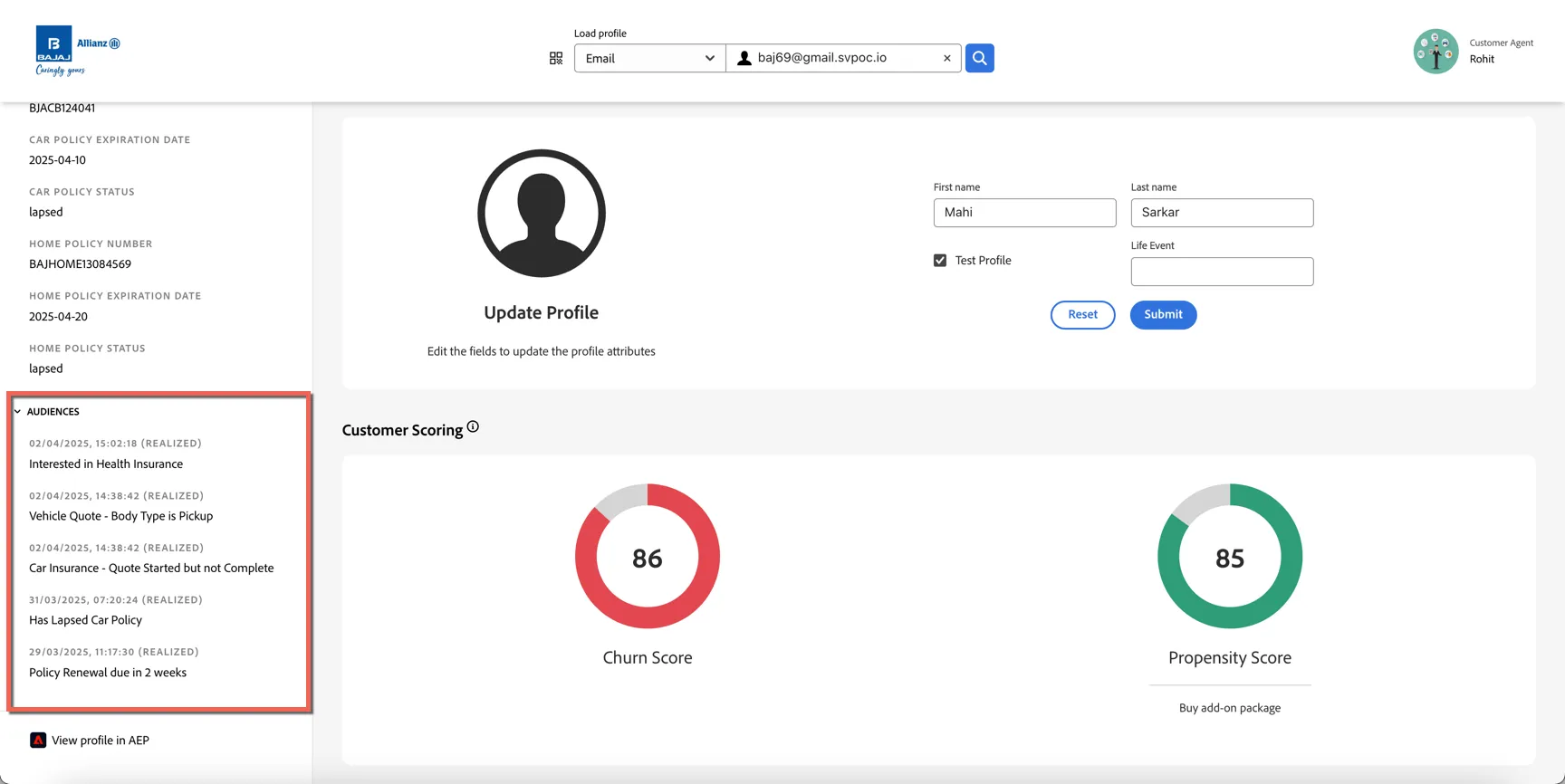Click car policy expiration date 2025-04-10
The width and height of the screenshot is (1565, 784).
point(57,160)
